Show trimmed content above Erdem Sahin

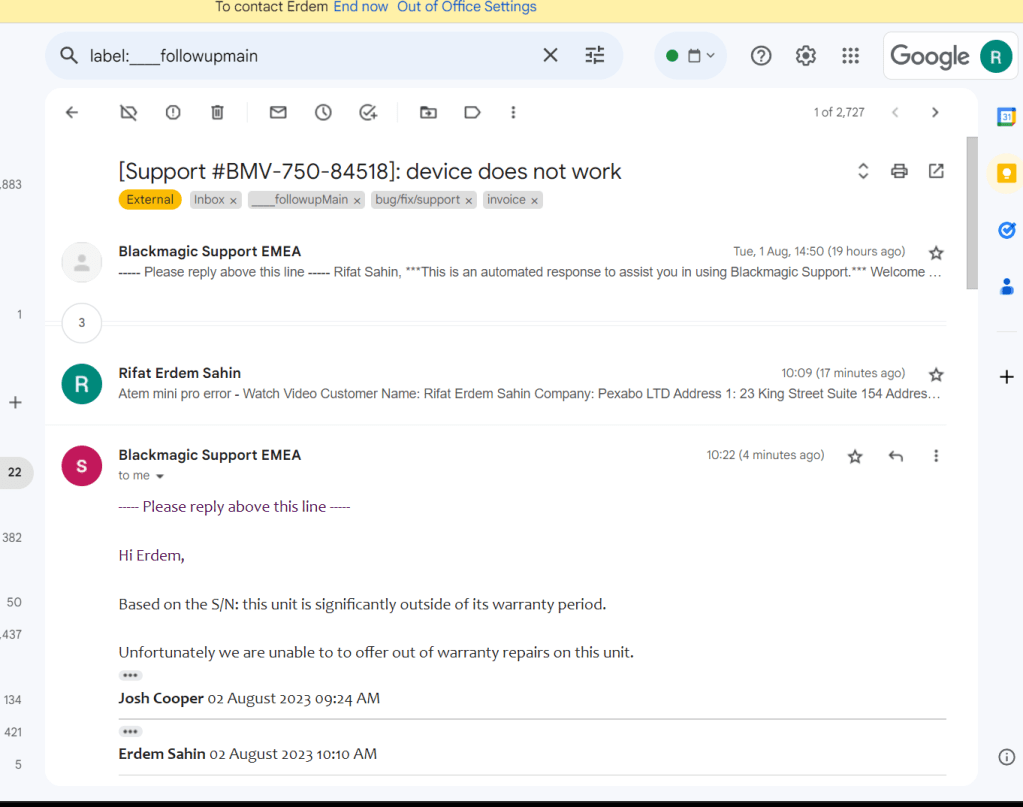(130, 731)
